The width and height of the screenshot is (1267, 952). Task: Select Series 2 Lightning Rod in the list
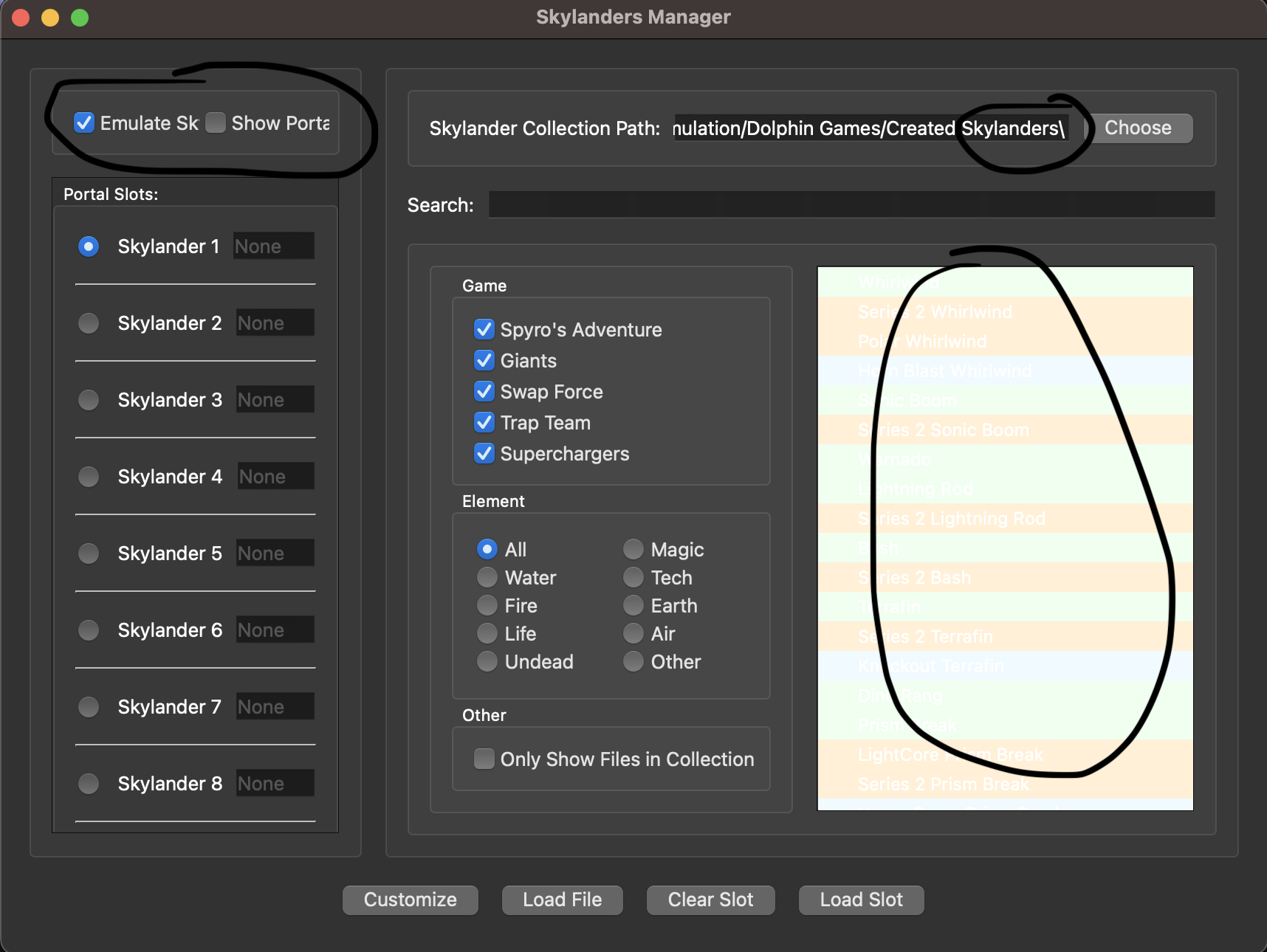pyautogui.click(x=1006, y=518)
